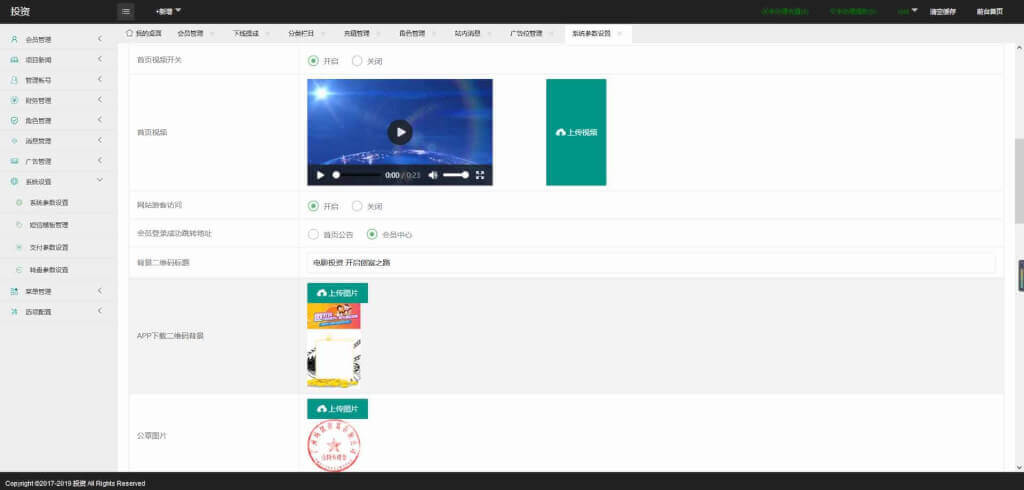The height and width of the screenshot is (490, 1024).
Task: Collapse 系统设置 sidebar menu chevron
Action: (100, 180)
